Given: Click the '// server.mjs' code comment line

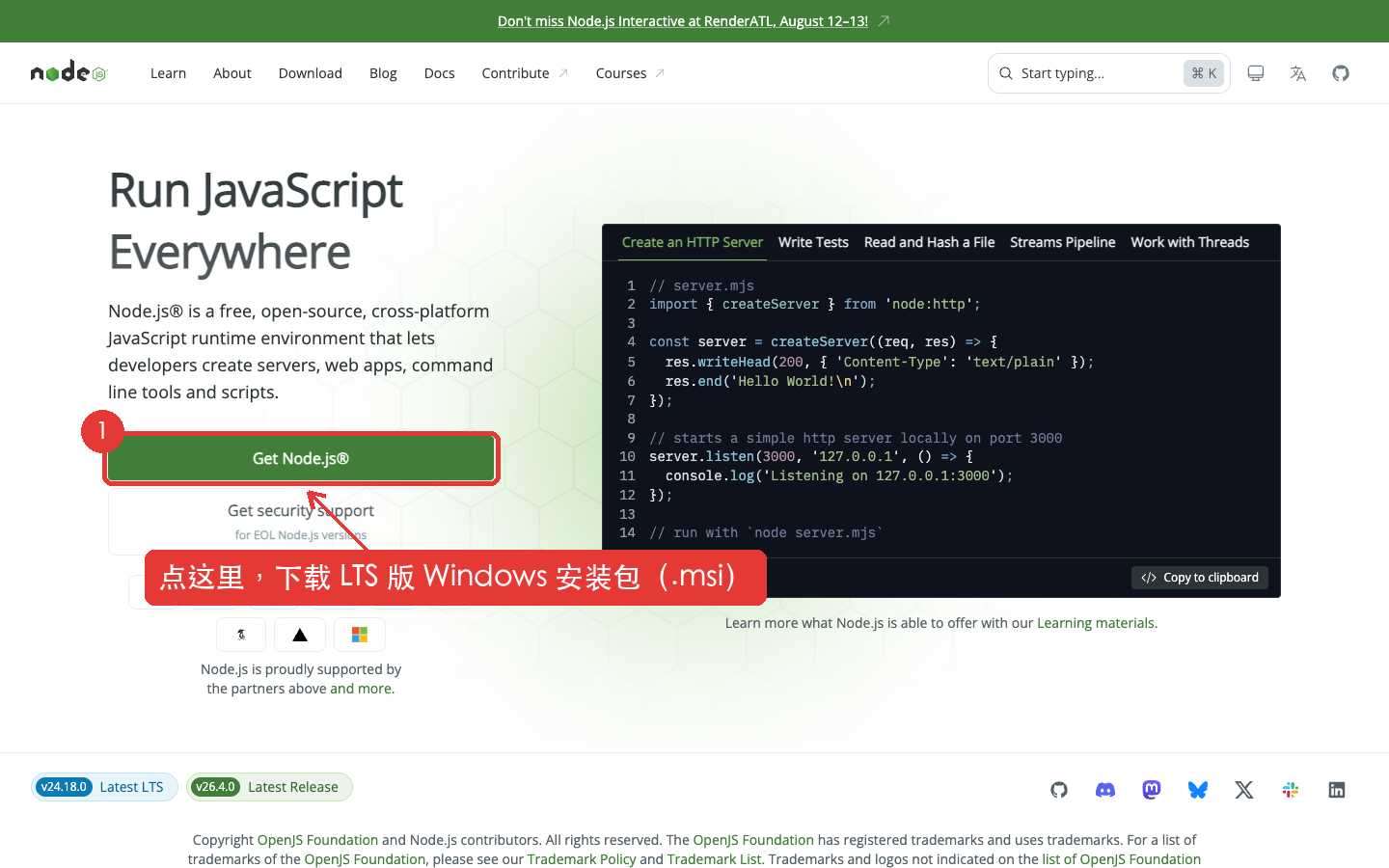Looking at the screenshot, I should click(701, 285).
